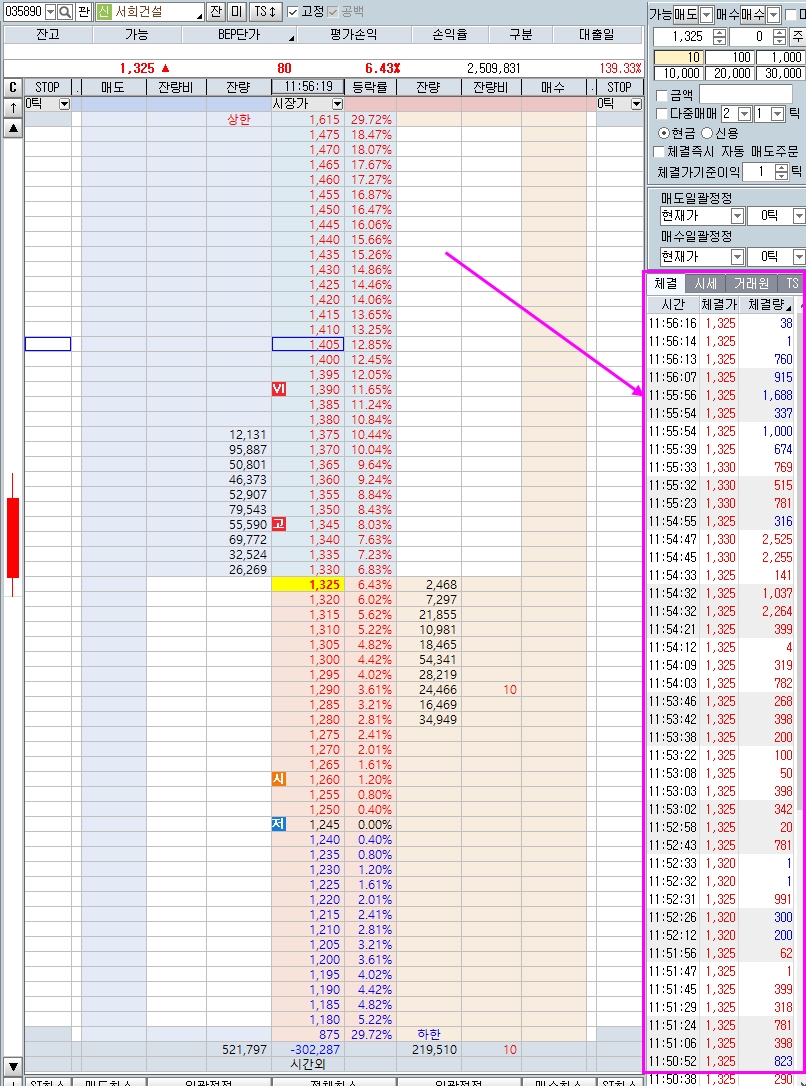Click the up arrow button under C
Screen dimensions: 806x1086
(12, 107)
